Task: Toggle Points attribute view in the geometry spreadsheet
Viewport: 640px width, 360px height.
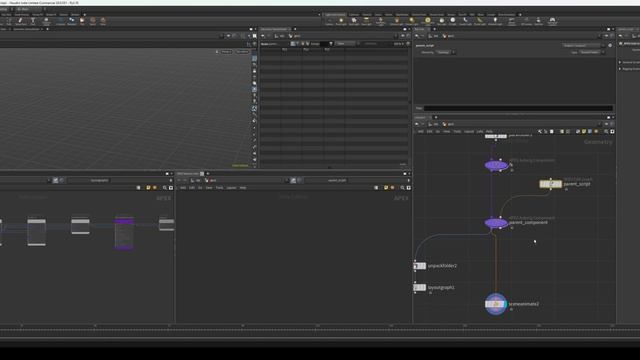Action: point(293,44)
